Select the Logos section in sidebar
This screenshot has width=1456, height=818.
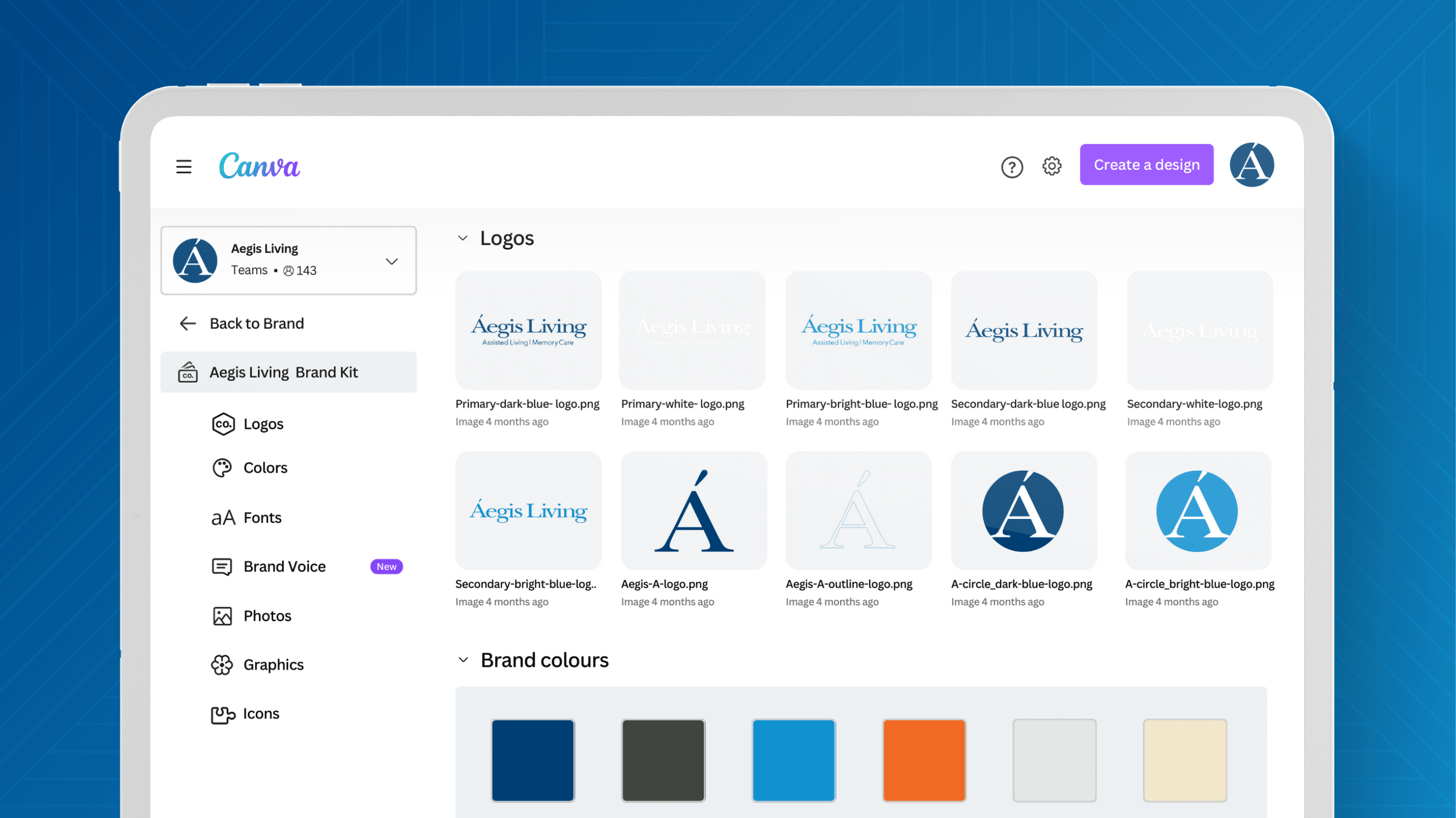(263, 424)
